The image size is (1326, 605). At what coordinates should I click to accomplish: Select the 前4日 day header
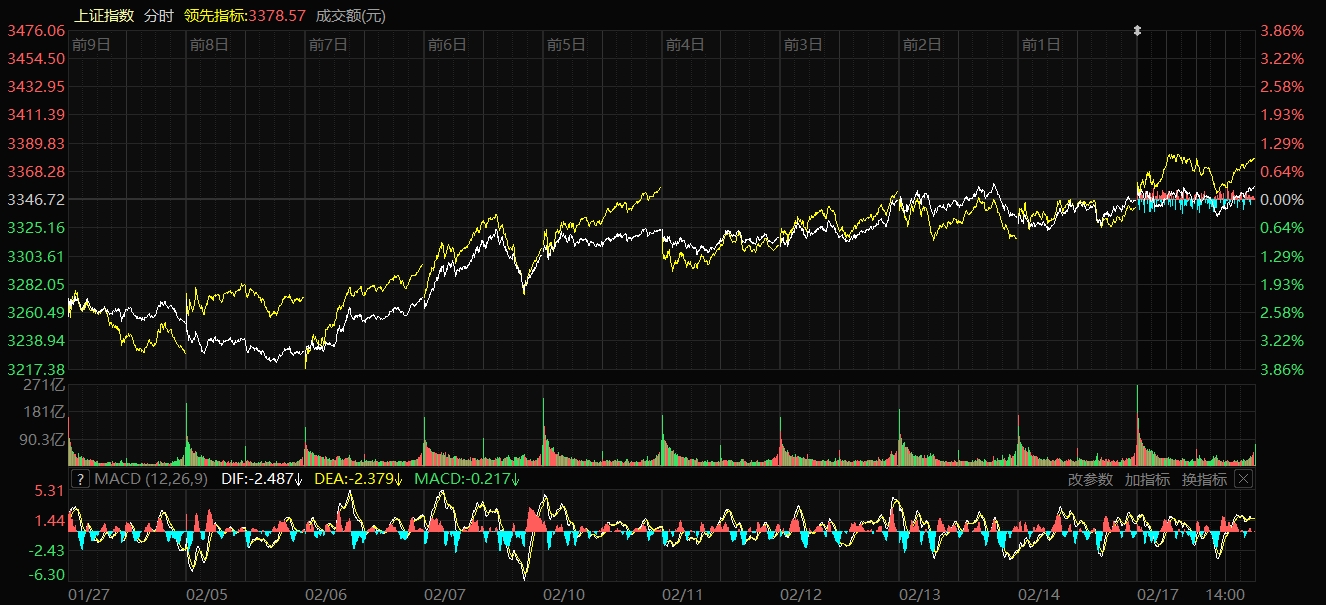click(x=685, y=44)
